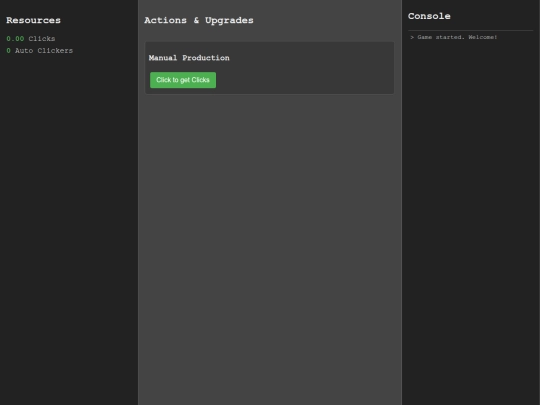
Task: Click the "Actions & Upgrades" heading
Action: [x=199, y=20]
